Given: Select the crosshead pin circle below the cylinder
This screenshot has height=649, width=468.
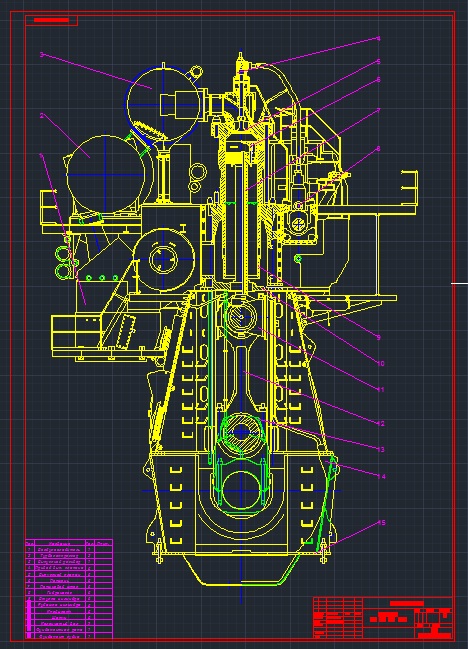Looking at the screenshot, I should [241, 317].
